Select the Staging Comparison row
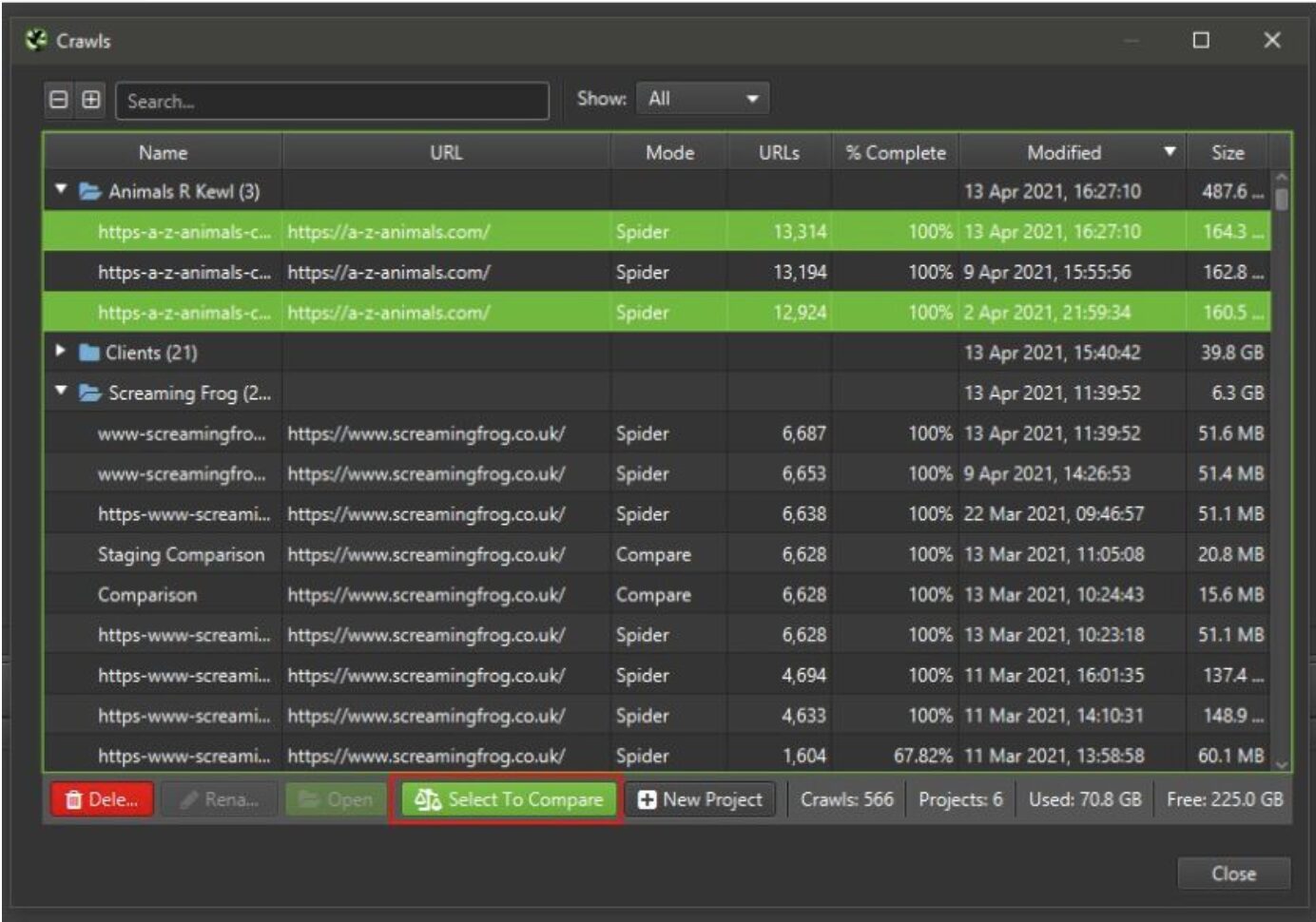This screenshot has width=1316, height=922. coord(657,554)
